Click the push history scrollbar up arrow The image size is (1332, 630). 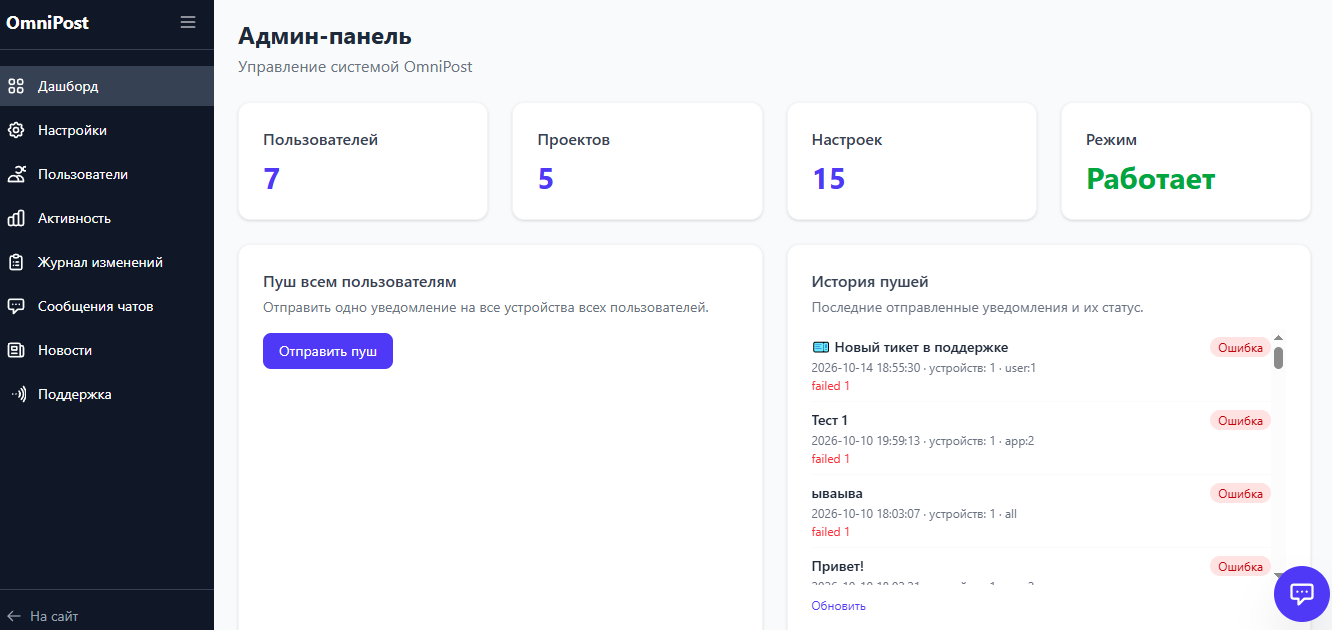pos(1278,338)
